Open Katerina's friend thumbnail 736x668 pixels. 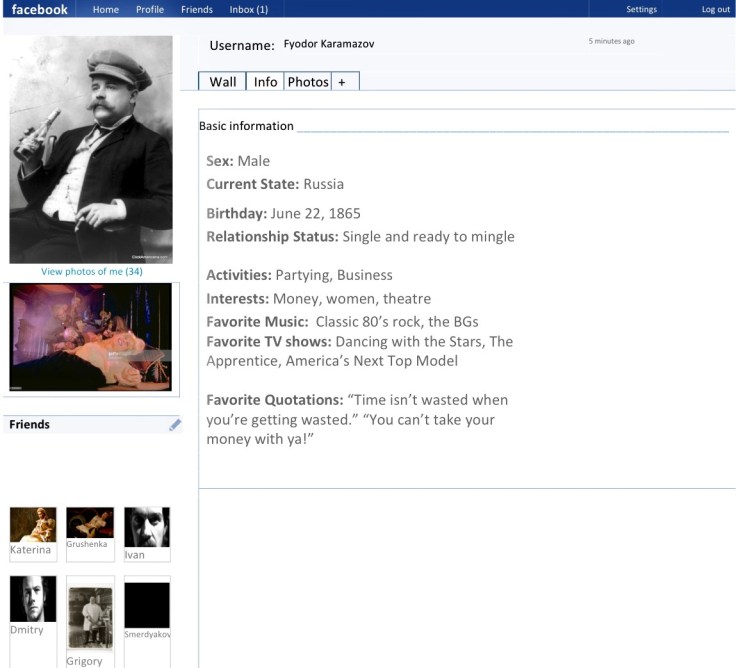33,524
